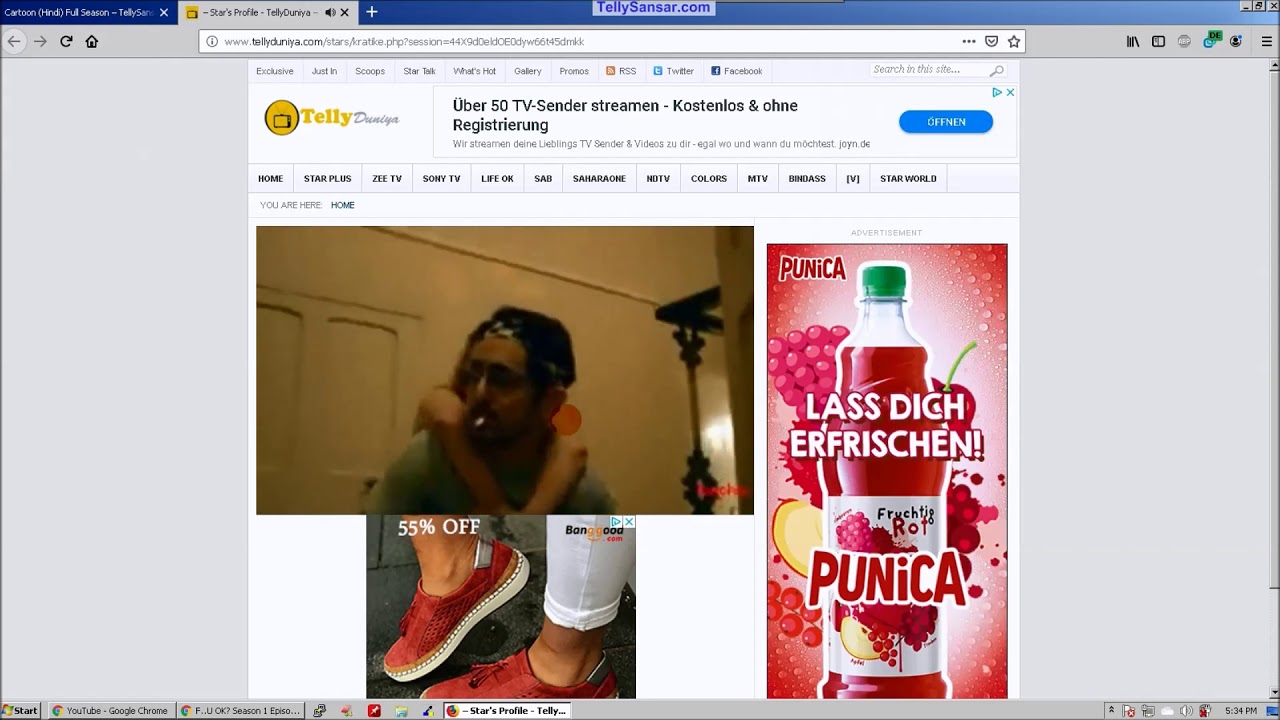
Task: Open the Punica bottle advertisement
Action: coord(887,471)
